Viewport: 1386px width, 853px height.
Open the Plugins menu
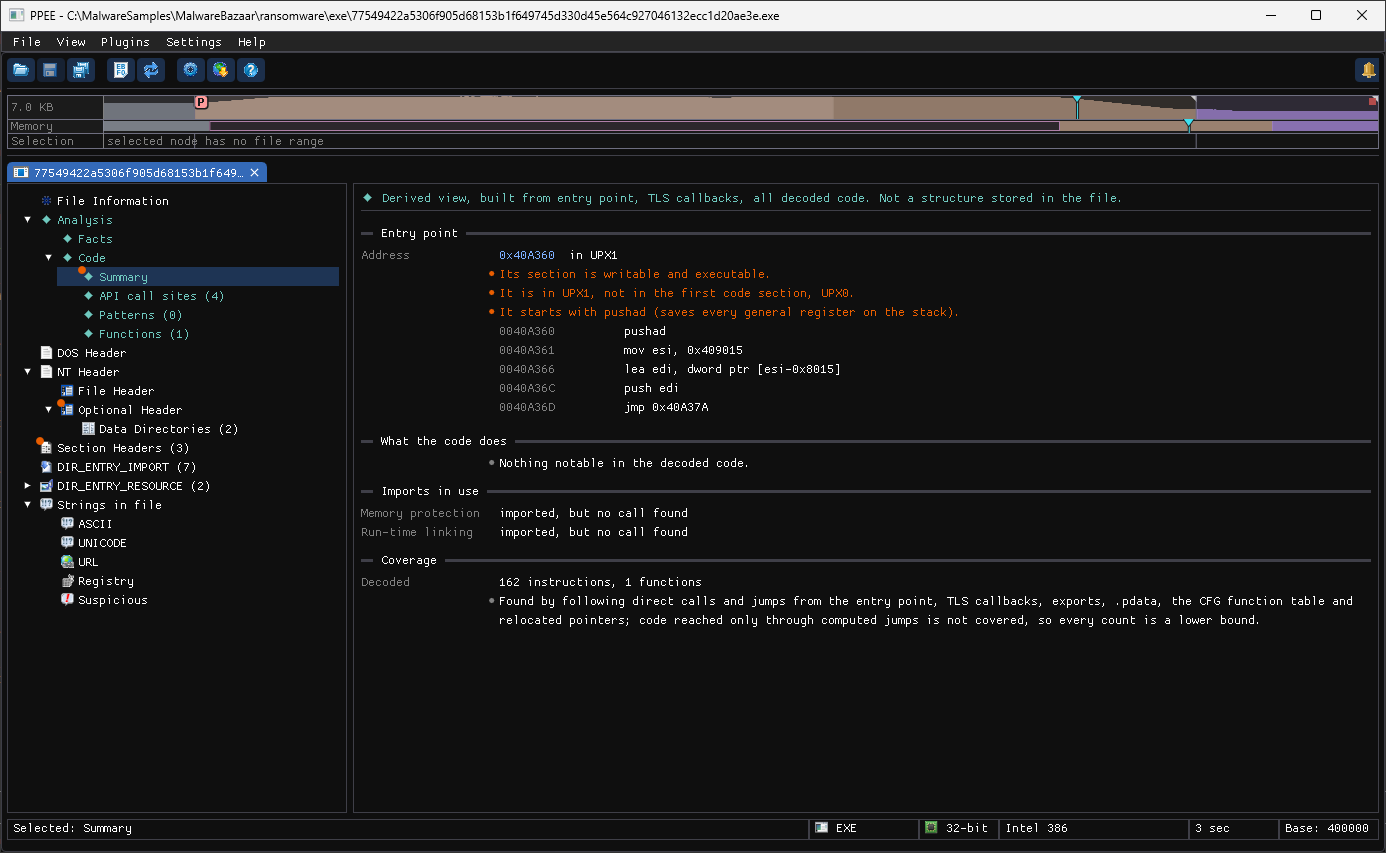coord(125,42)
